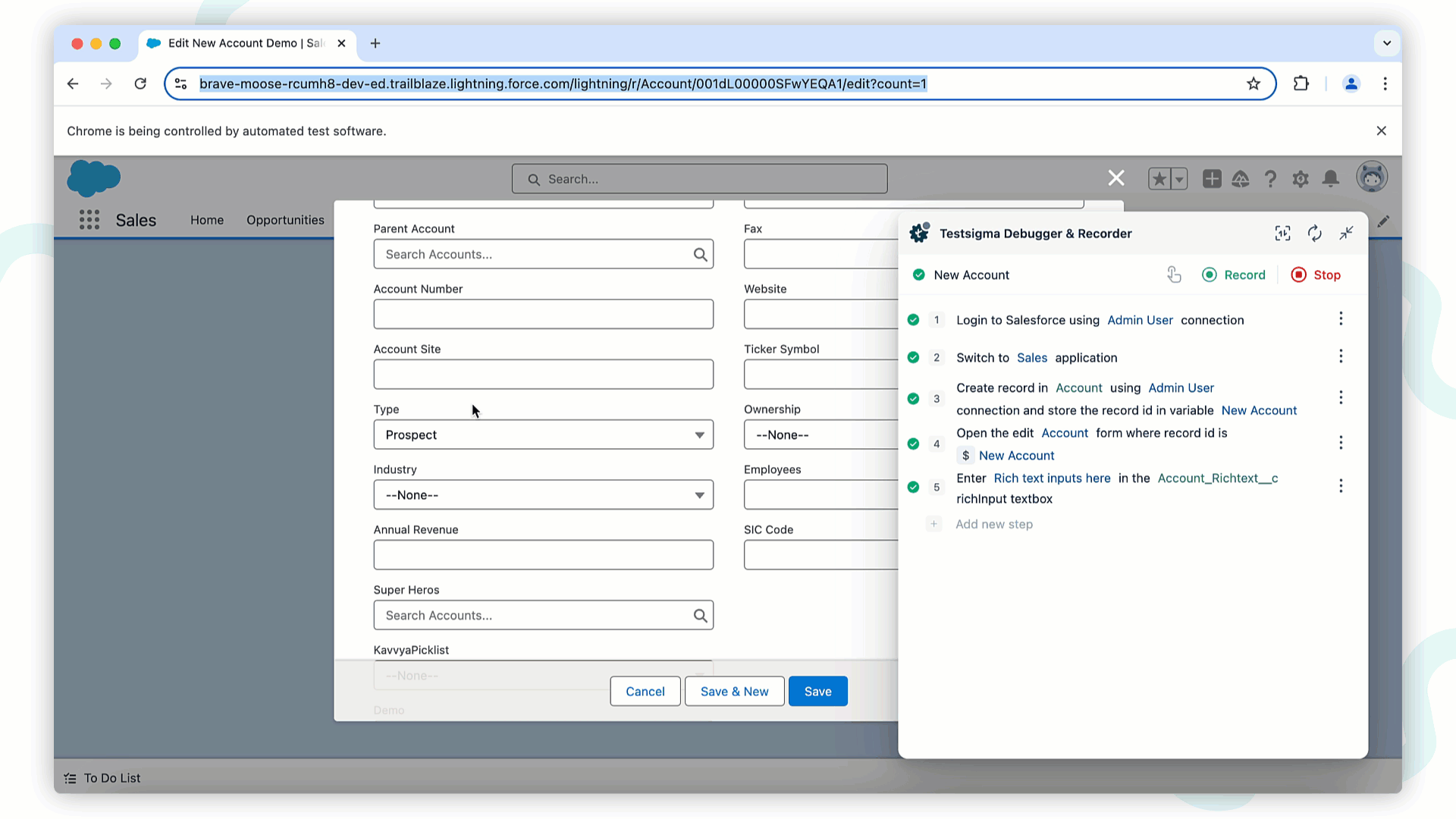This screenshot has height=819, width=1456.
Task: Open the App Launcher grid icon
Action: (89, 220)
